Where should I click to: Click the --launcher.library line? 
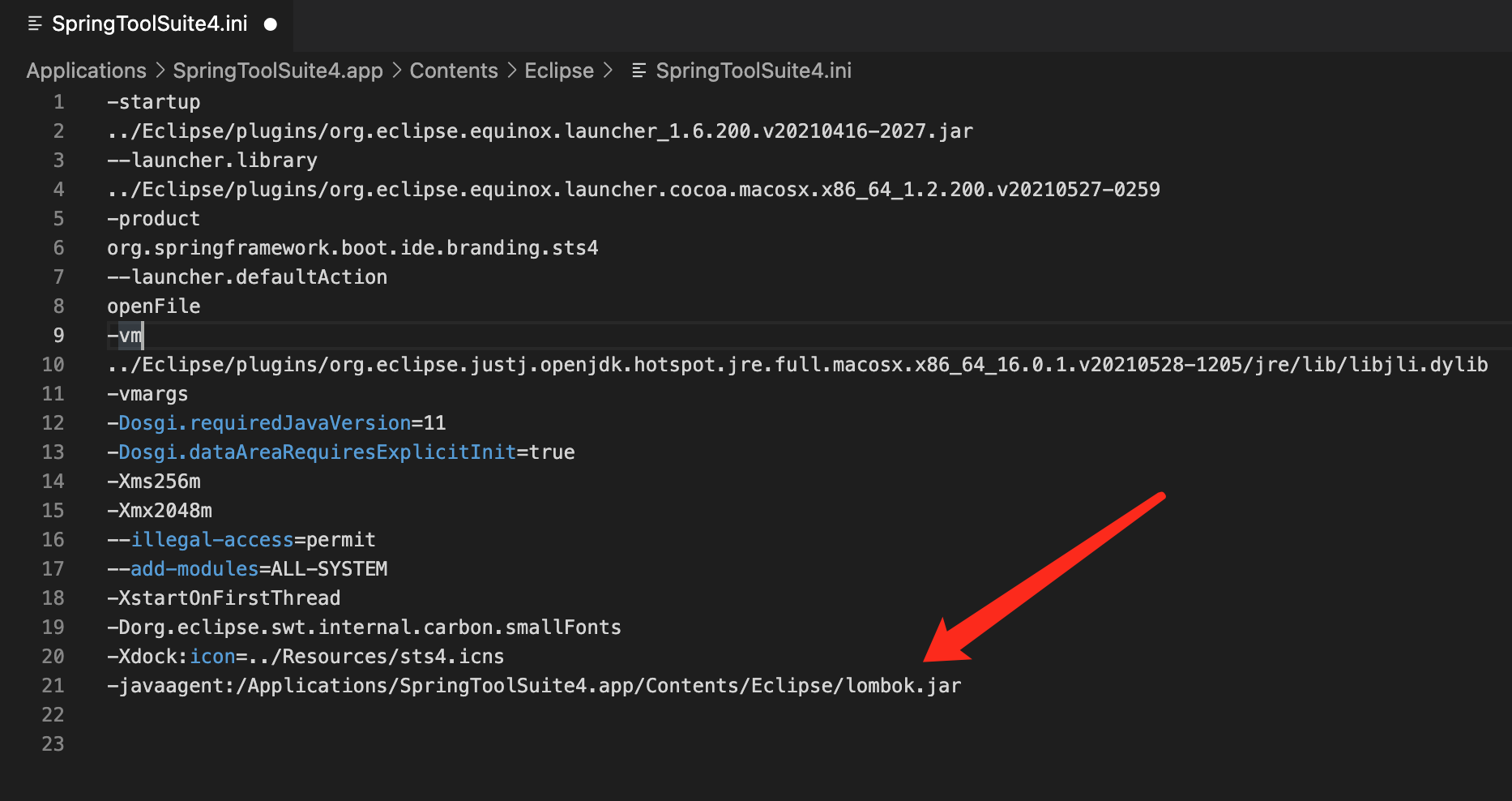[x=212, y=161]
